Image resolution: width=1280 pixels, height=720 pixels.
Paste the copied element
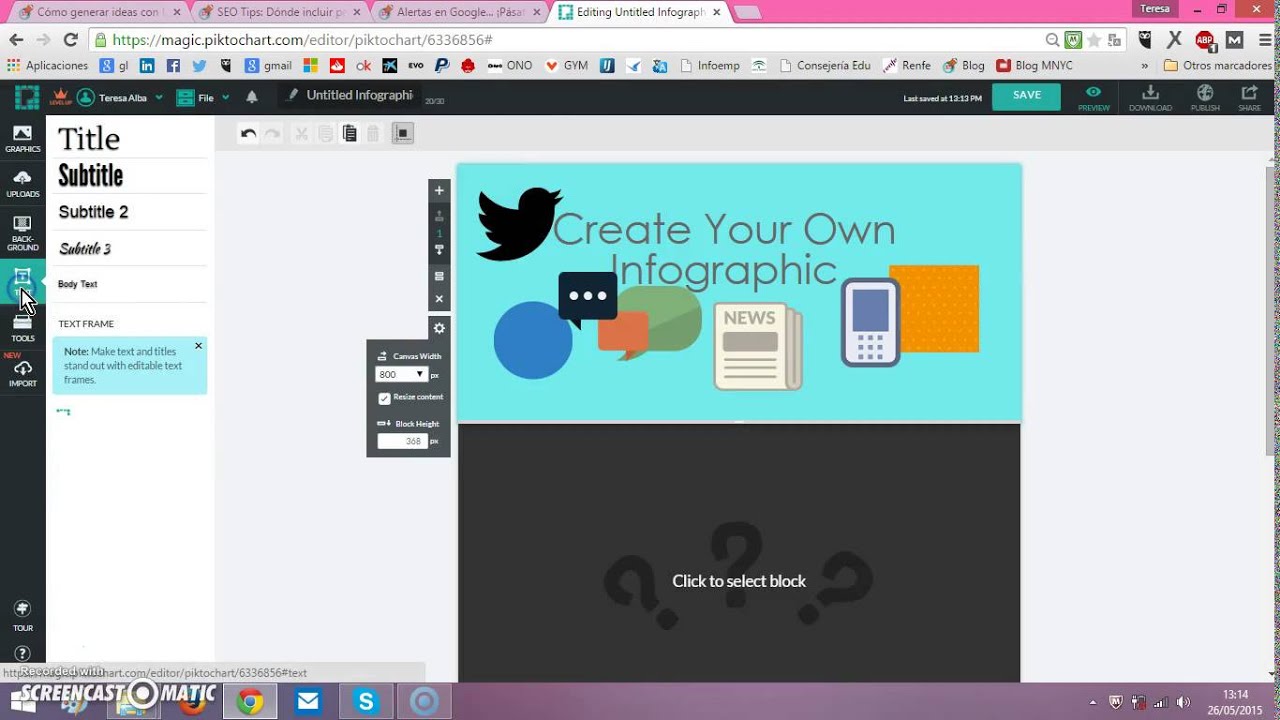click(x=349, y=133)
